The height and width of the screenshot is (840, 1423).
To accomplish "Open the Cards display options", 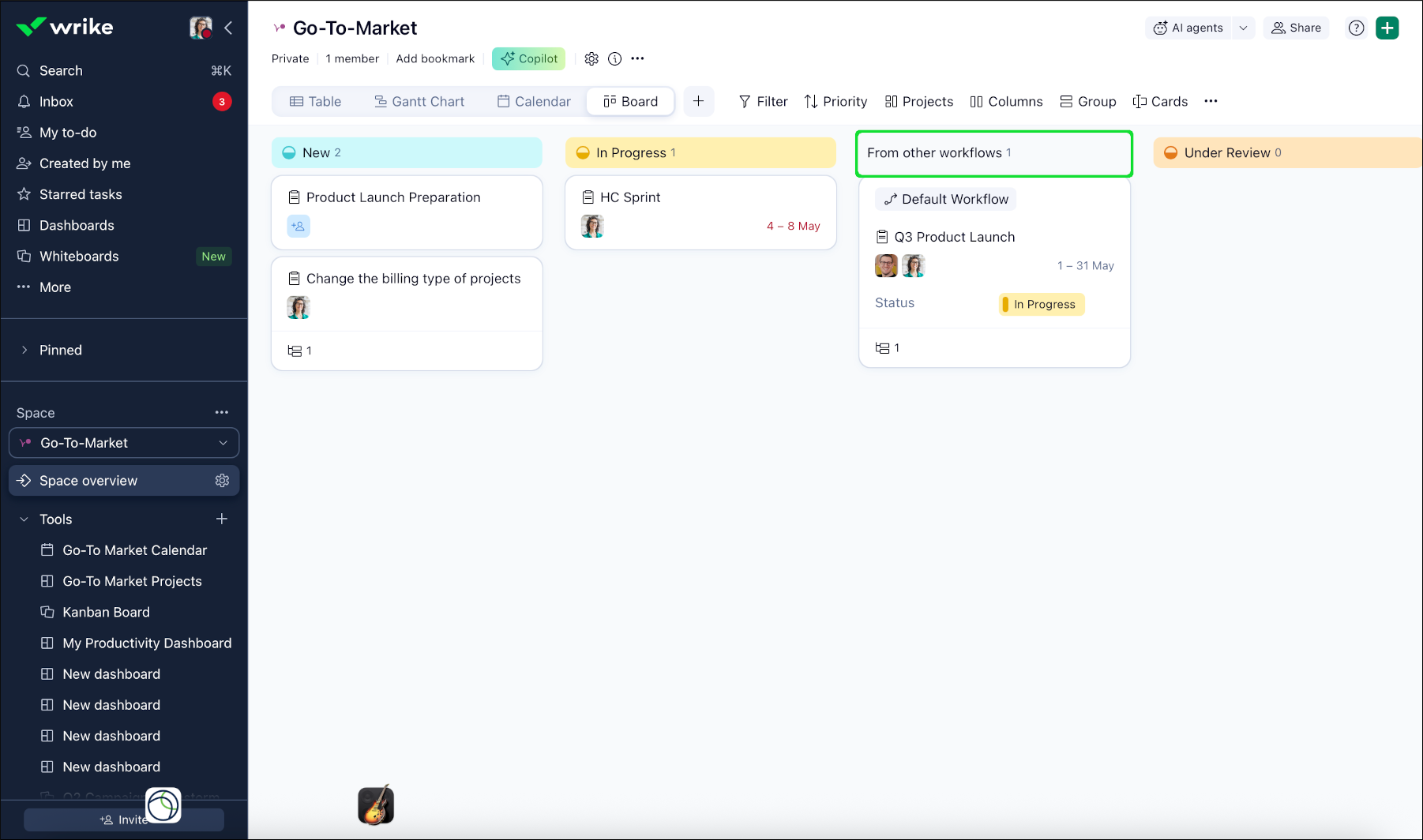I will pyautogui.click(x=1160, y=101).
